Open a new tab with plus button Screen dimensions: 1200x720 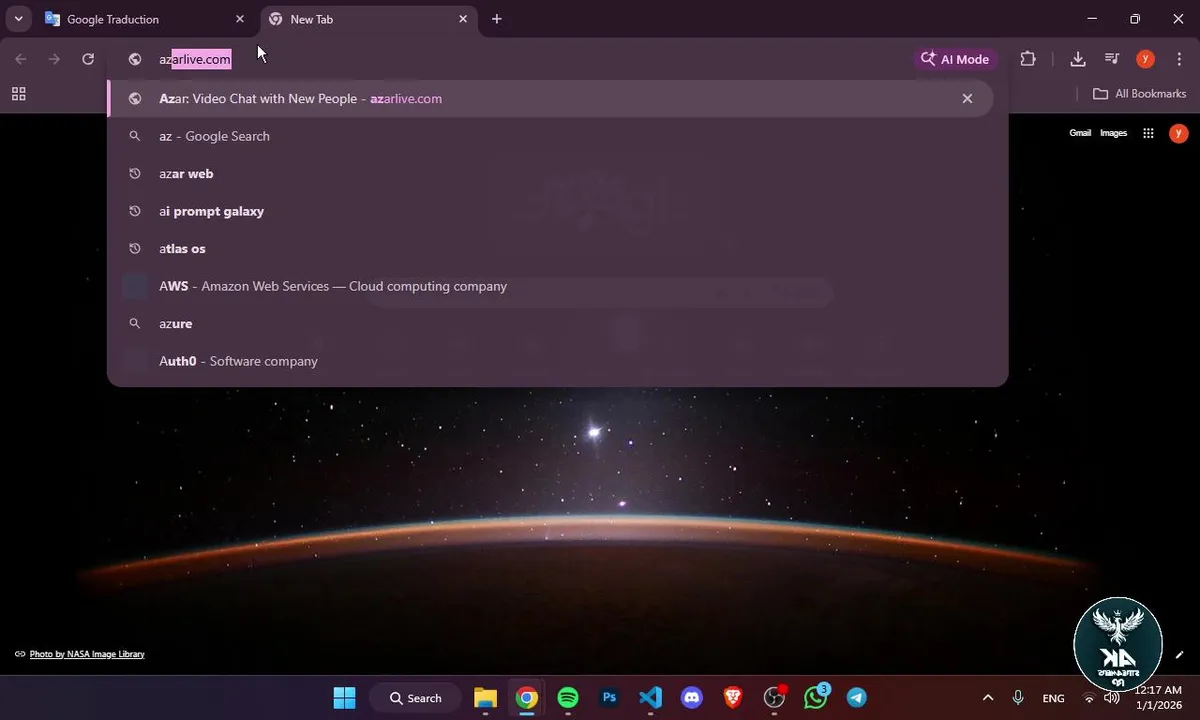[x=497, y=19]
